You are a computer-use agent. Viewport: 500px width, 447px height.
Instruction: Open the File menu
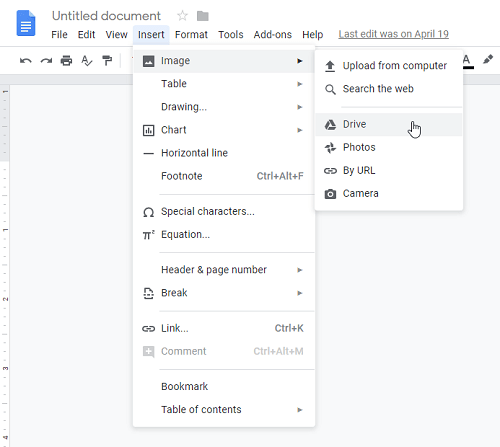click(59, 34)
